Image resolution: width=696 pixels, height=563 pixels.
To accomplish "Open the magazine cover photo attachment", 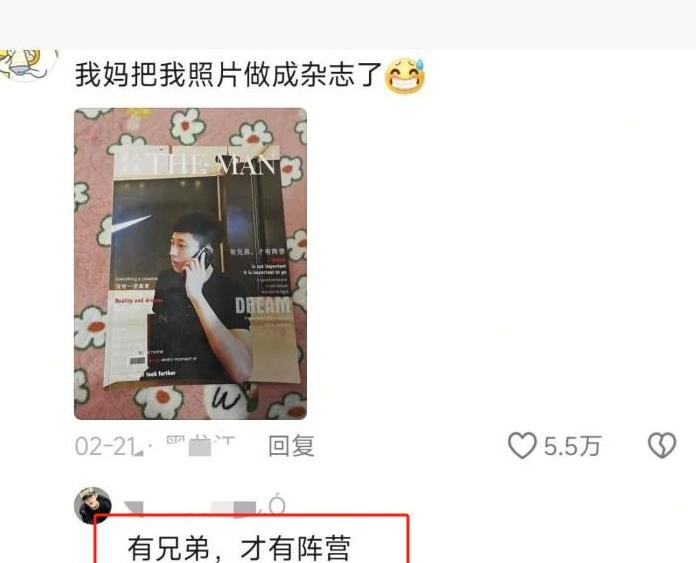I will point(190,264).
